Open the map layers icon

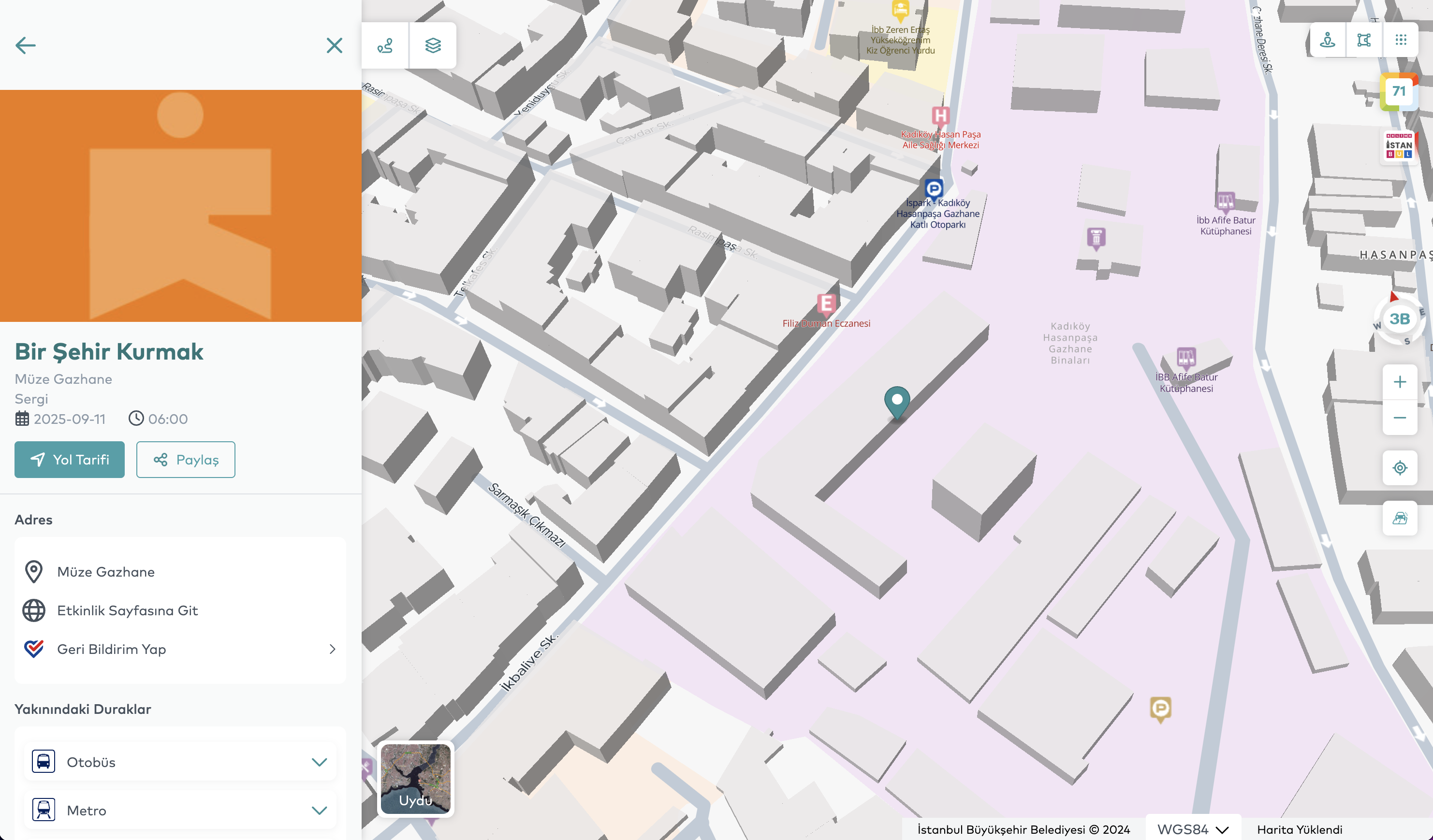433,45
